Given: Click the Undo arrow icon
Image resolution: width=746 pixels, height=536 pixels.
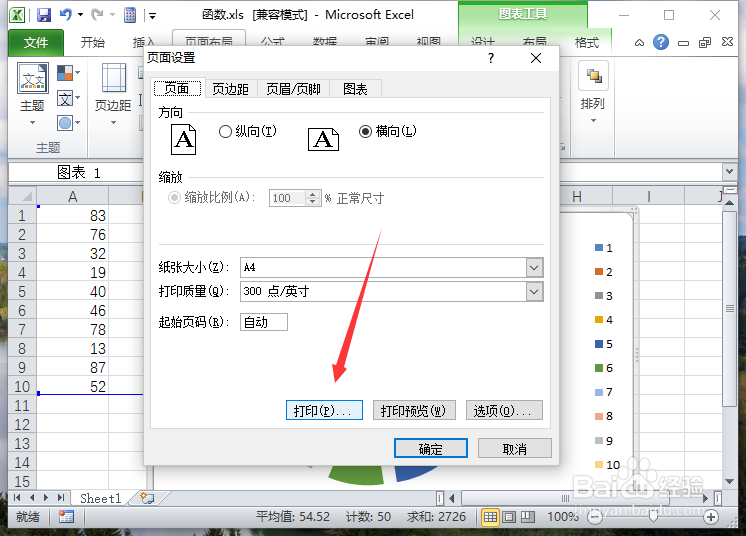Looking at the screenshot, I should (66, 15).
